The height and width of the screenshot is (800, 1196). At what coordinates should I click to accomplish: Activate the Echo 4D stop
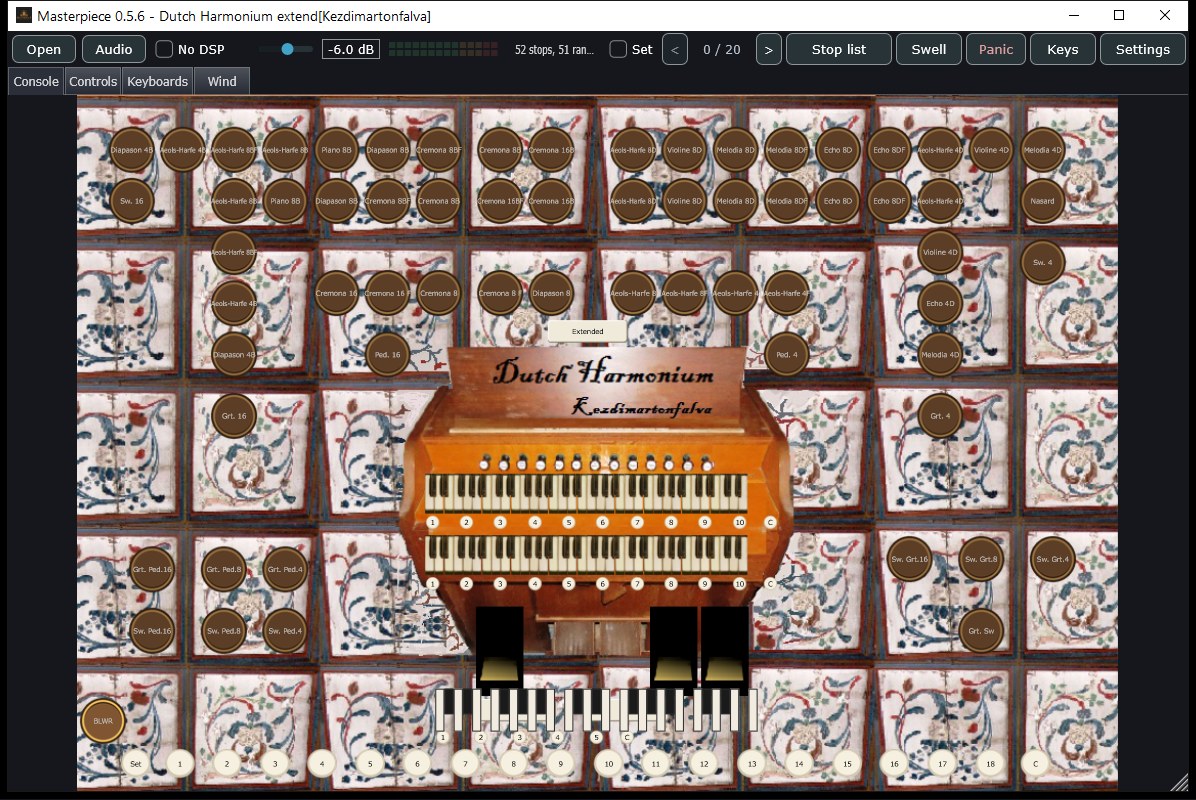[x=940, y=304]
